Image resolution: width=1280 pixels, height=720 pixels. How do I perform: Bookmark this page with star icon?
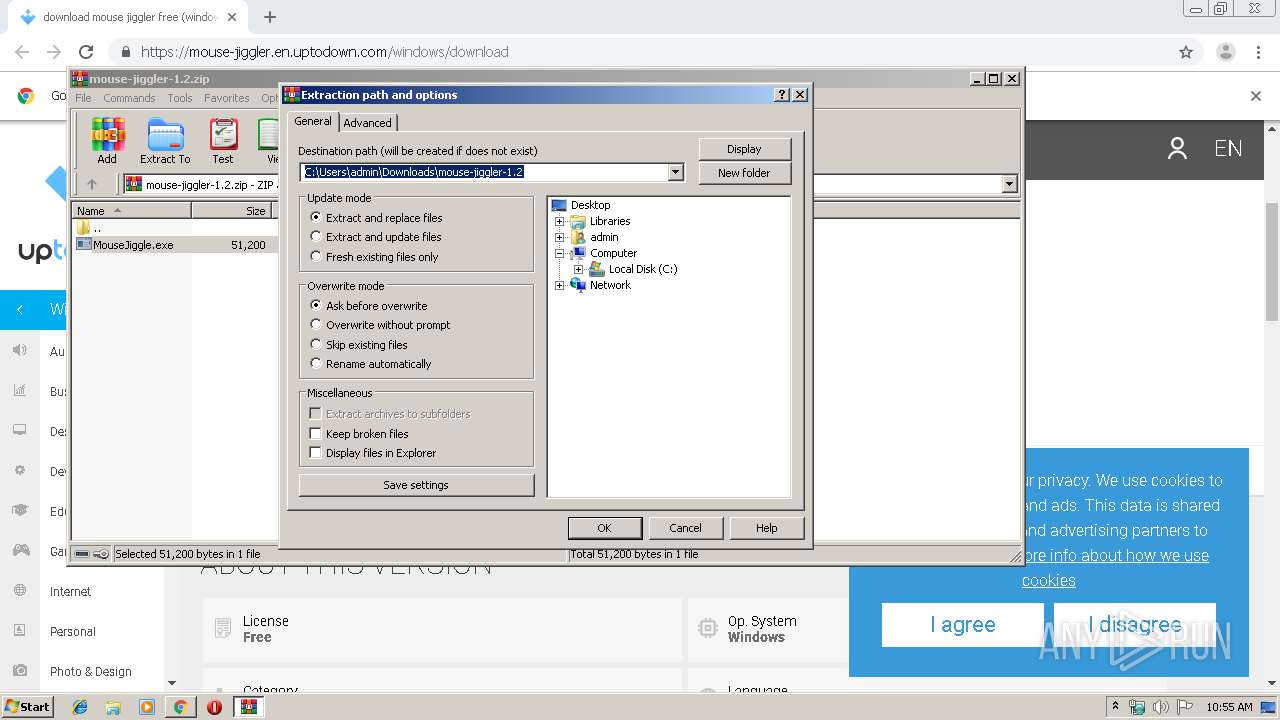point(1186,52)
